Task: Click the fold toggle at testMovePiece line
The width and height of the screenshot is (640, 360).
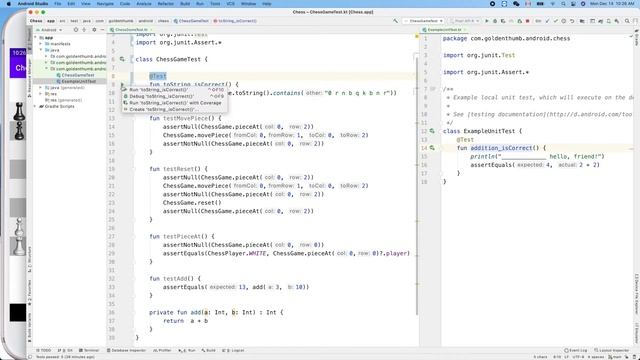Action: pyautogui.click(x=133, y=118)
